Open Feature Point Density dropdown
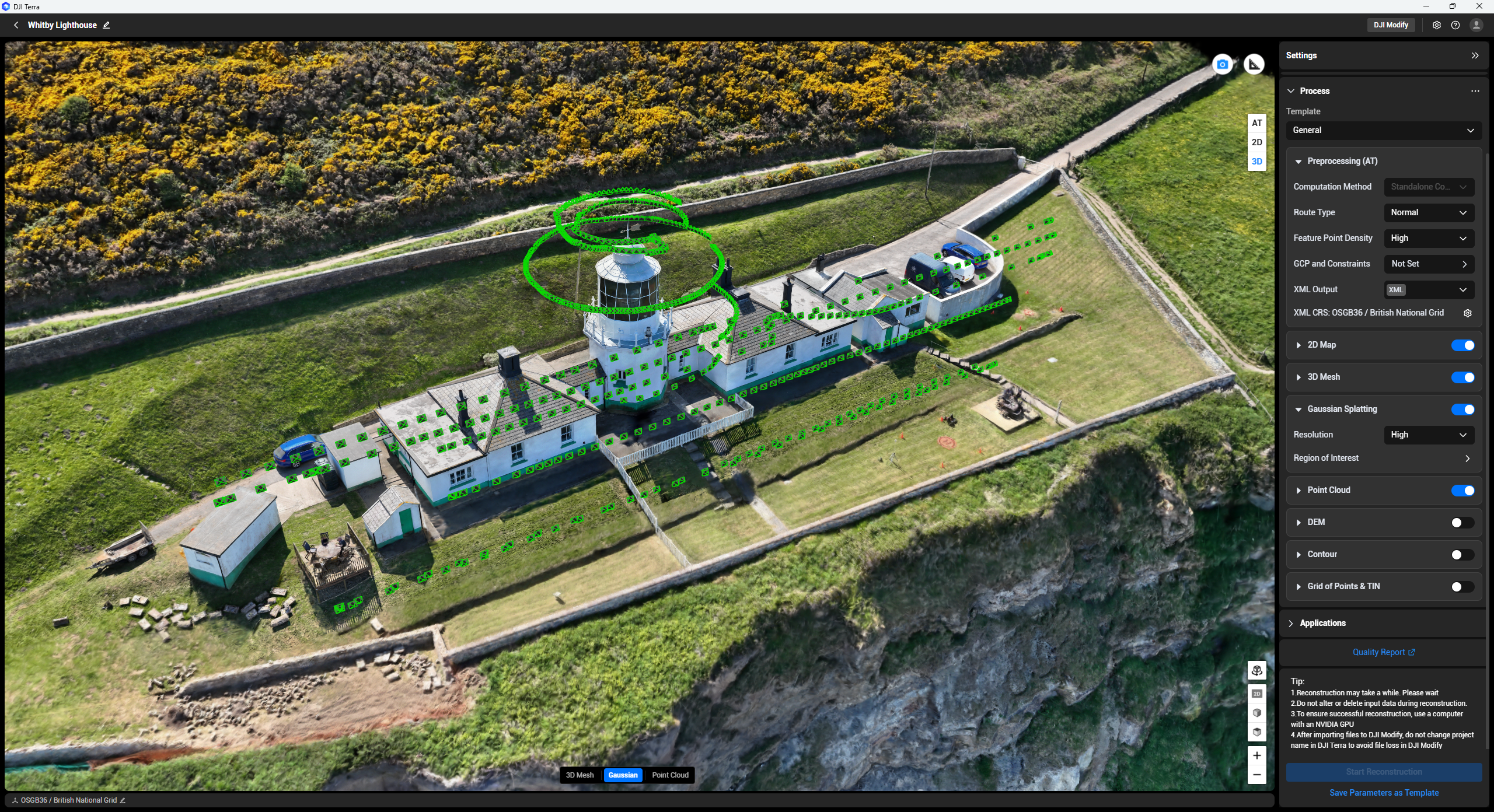Screen dimensions: 1494x812 pyautogui.click(x=1429, y=238)
